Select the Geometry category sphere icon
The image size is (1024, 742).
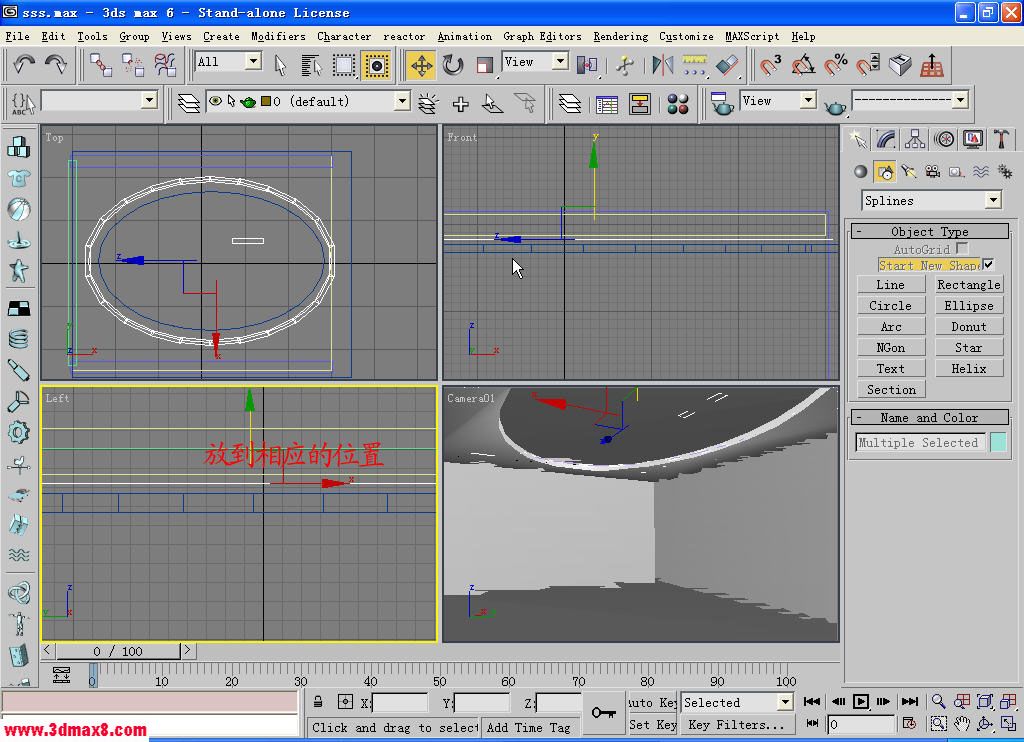tap(861, 172)
